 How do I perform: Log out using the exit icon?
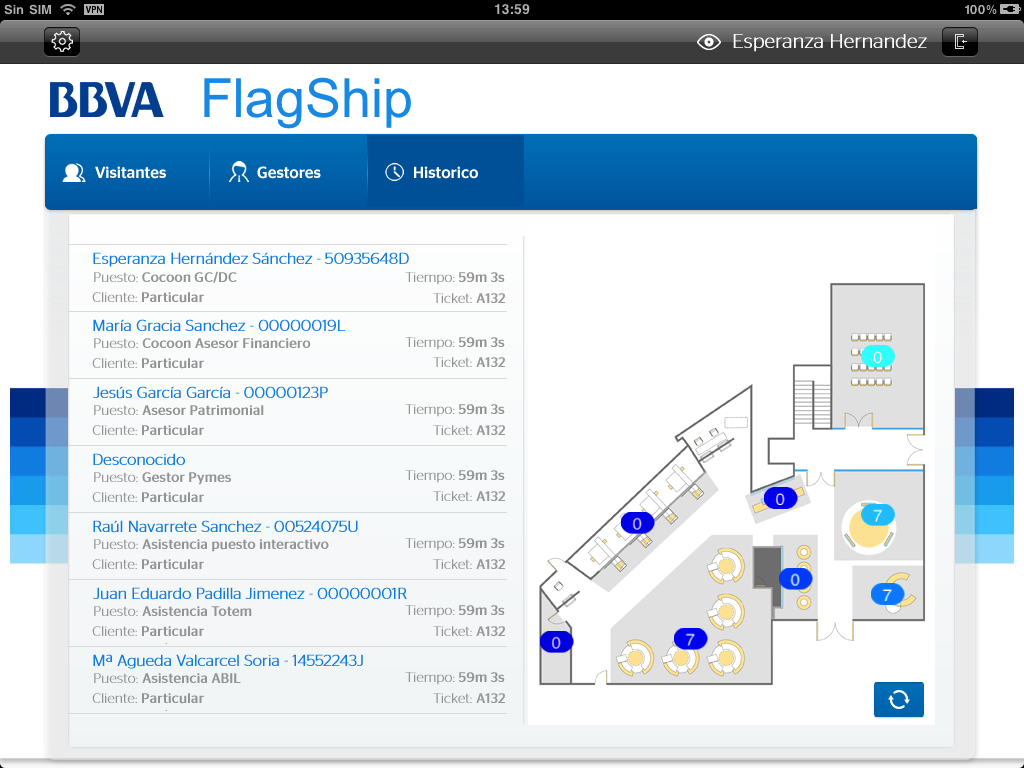click(x=960, y=42)
